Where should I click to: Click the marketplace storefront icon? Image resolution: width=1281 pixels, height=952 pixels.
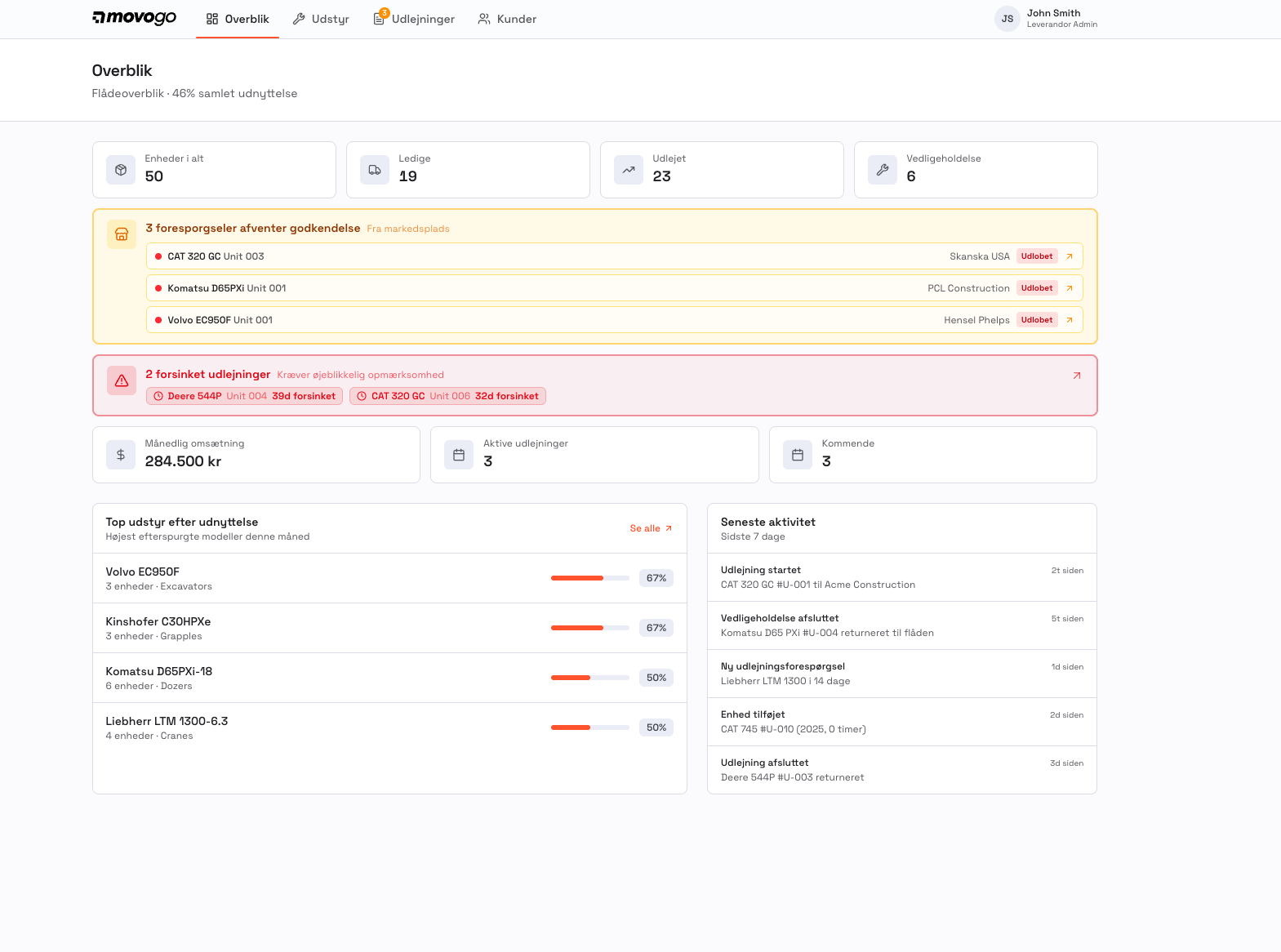tap(122, 234)
